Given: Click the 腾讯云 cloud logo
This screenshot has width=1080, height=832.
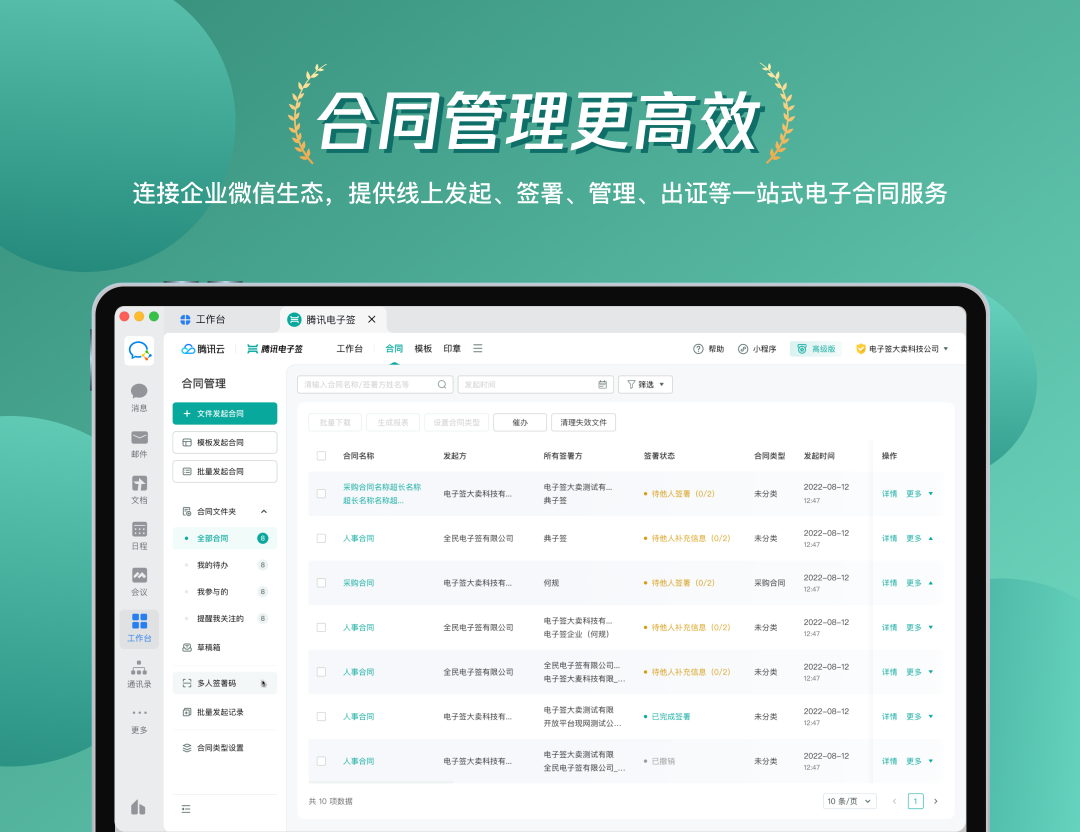Looking at the screenshot, I should tap(203, 349).
